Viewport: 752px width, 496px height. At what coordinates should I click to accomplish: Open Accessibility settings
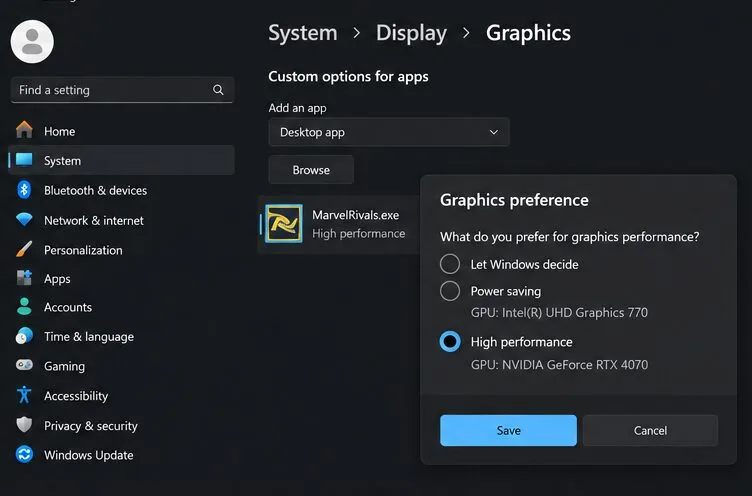(x=122, y=396)
